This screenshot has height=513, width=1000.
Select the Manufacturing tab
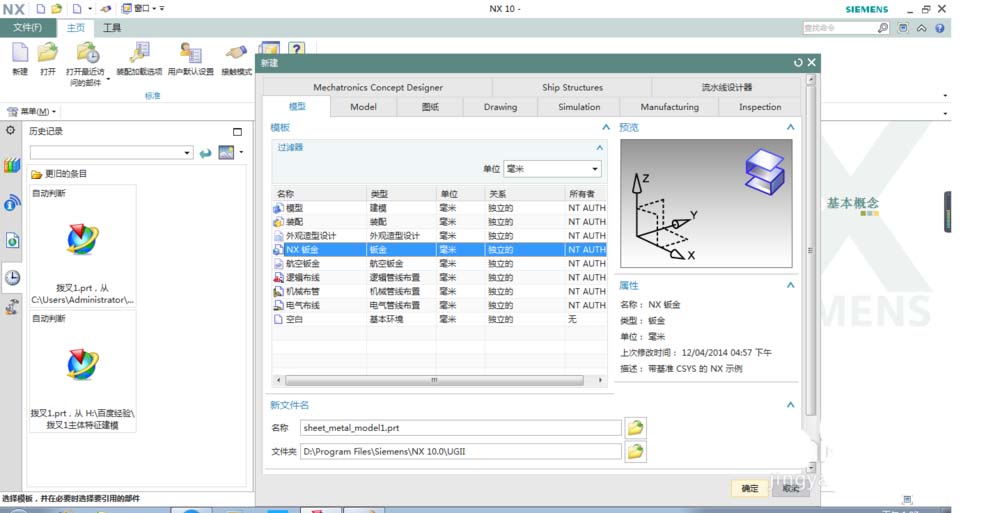tap(670, 107)
